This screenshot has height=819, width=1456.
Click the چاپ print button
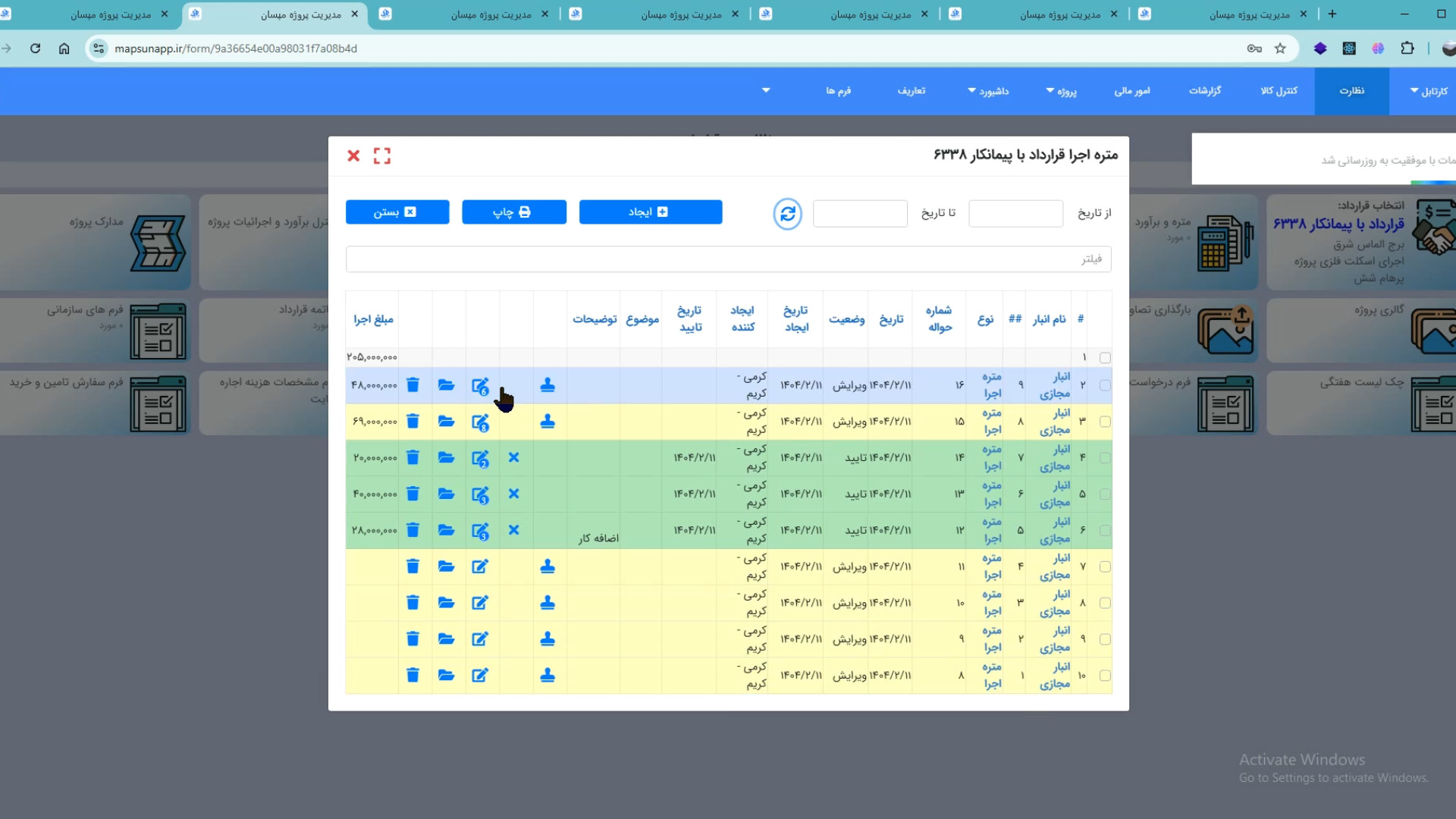[513, 212]
